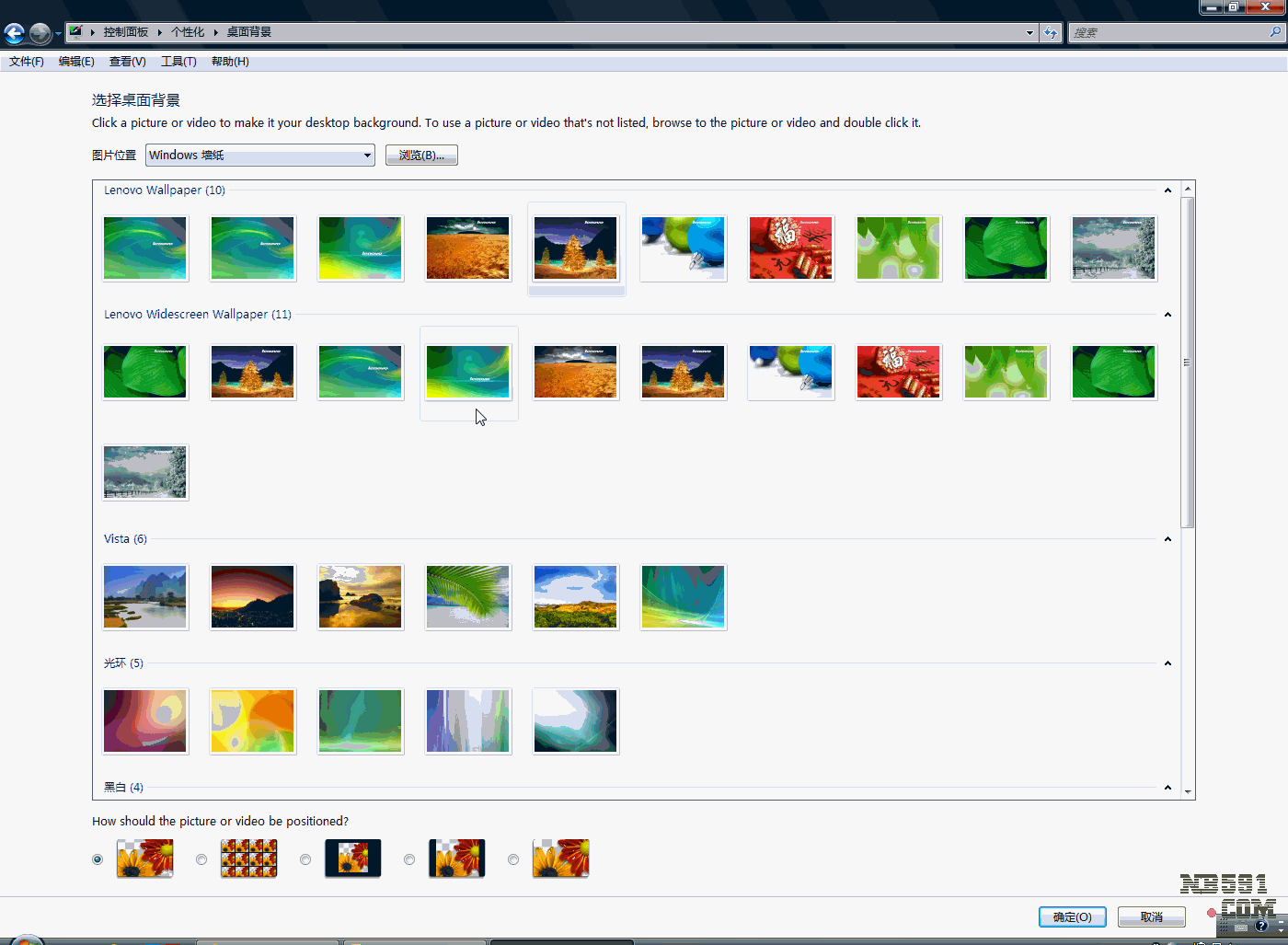Viewport: 1288px width, 945px height.
Task: Open the address bar history dropdown arrow
Action: [x=1029, y=32]
